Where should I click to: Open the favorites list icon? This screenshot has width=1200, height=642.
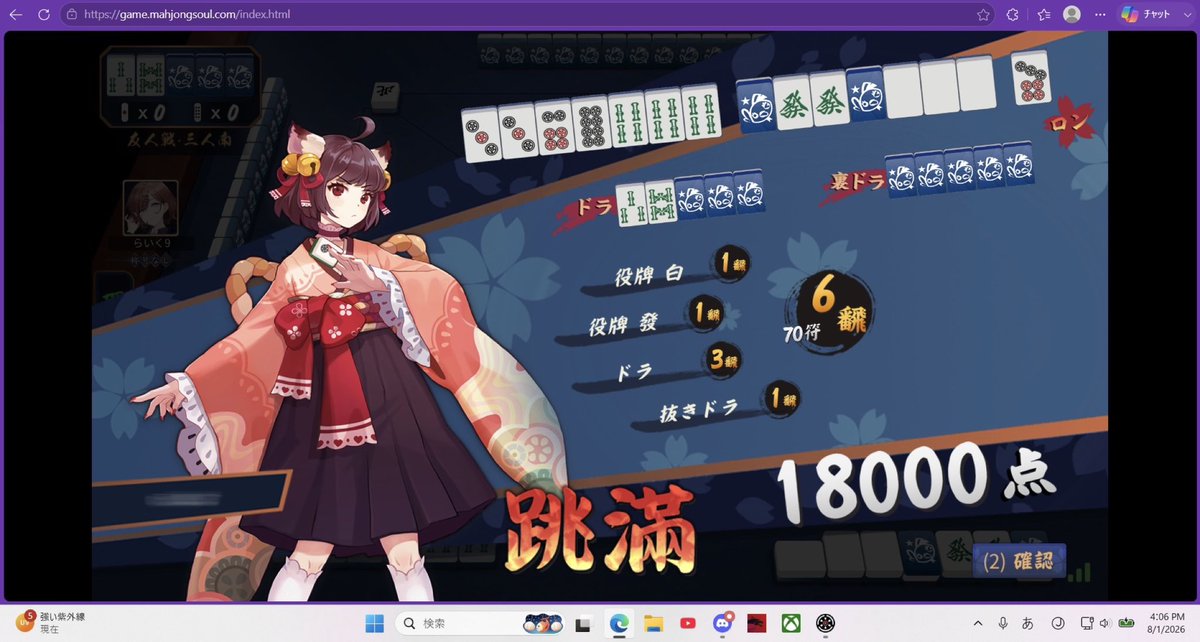click(1044, 15)
